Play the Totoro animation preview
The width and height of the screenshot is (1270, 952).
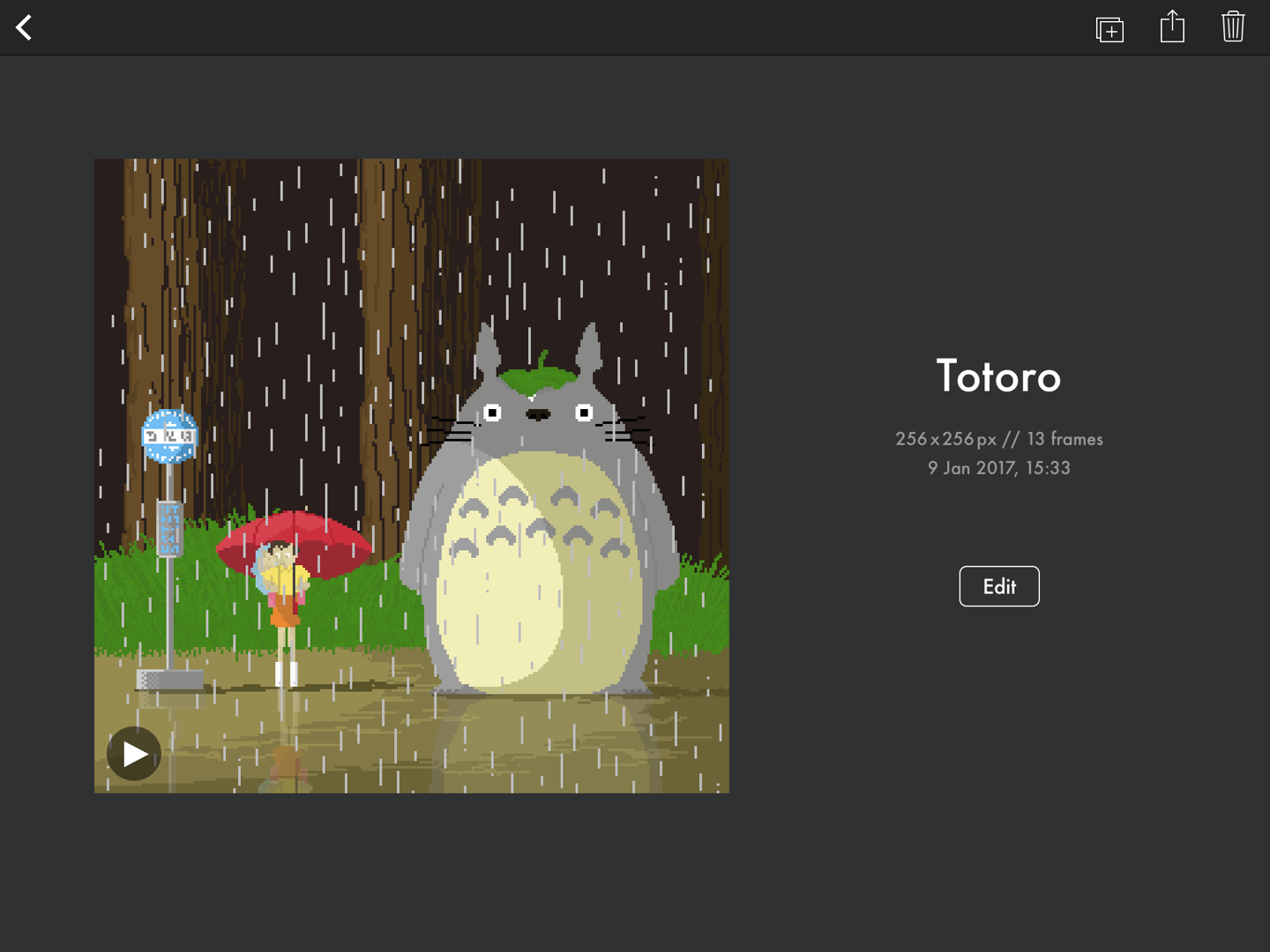(134, 754)
